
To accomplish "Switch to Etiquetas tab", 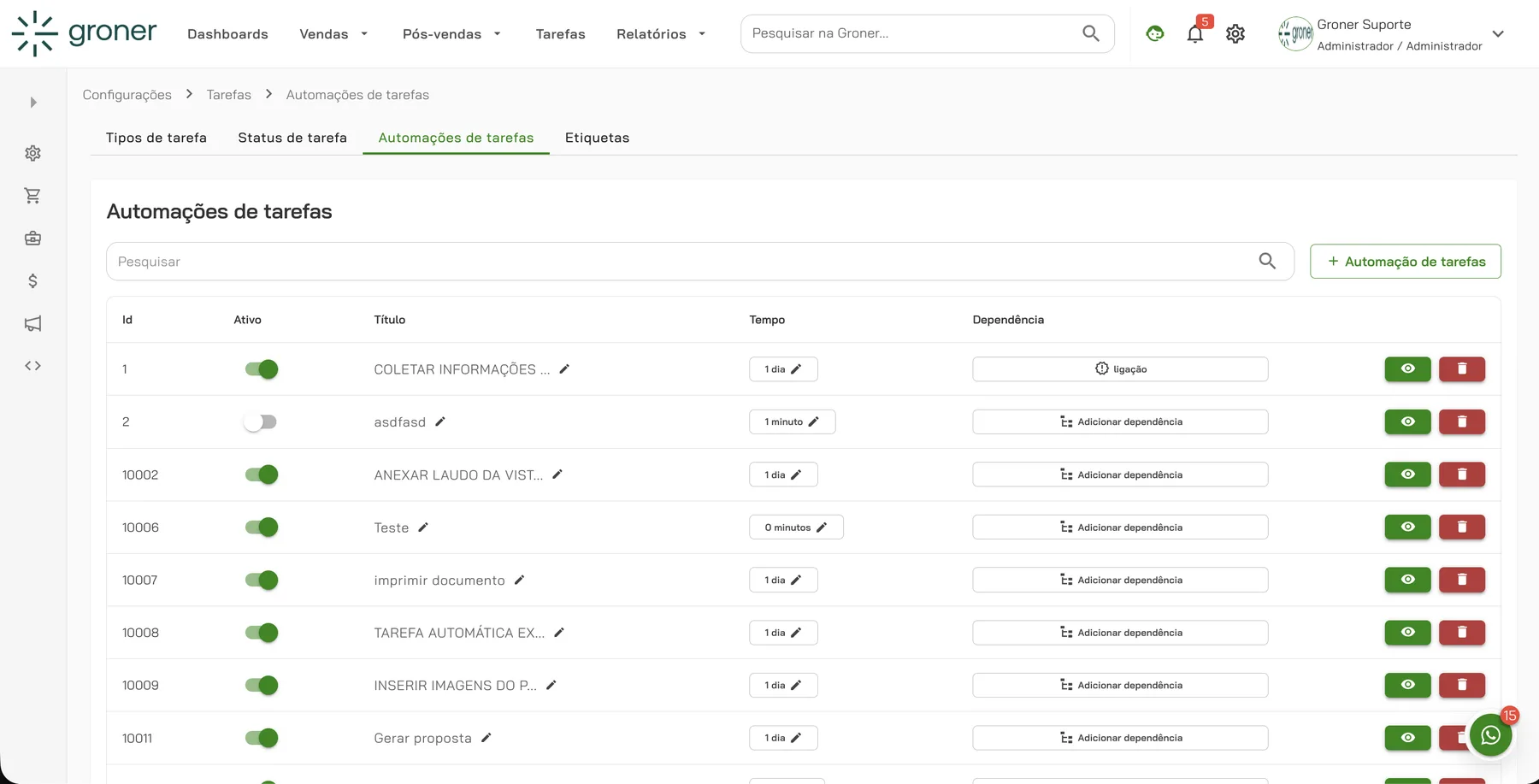I will tap(597, 138).
